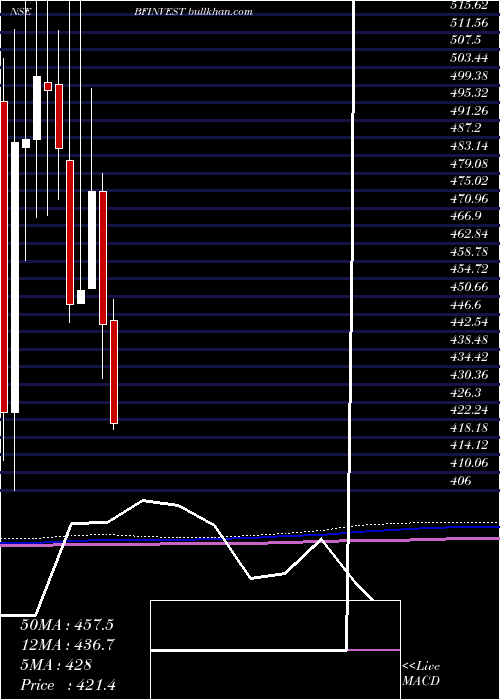Click the small red candle near 499
The height and width of the screenshot is (700, 500).
point(48,86)
